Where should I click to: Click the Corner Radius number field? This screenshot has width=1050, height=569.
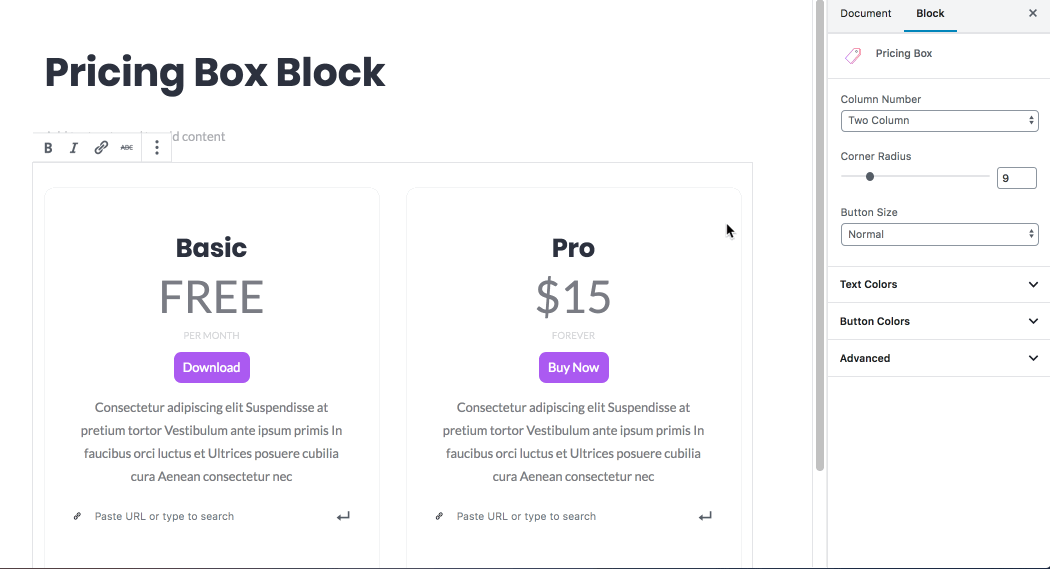pyautogui.click(x=1016, y=178)
